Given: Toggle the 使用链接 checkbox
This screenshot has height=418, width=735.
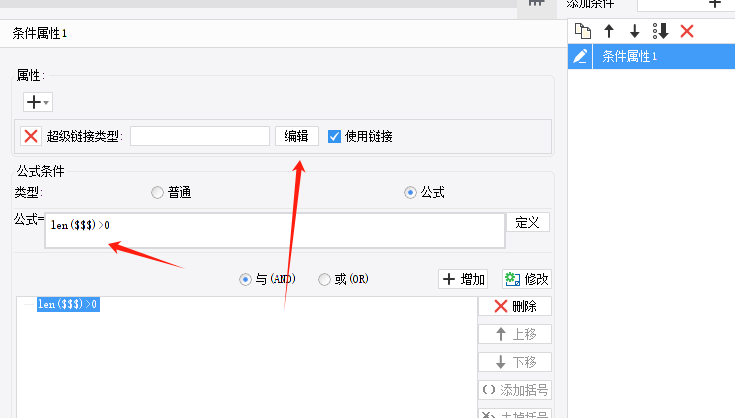Looking at the screenshot, I should coord(334,136).
